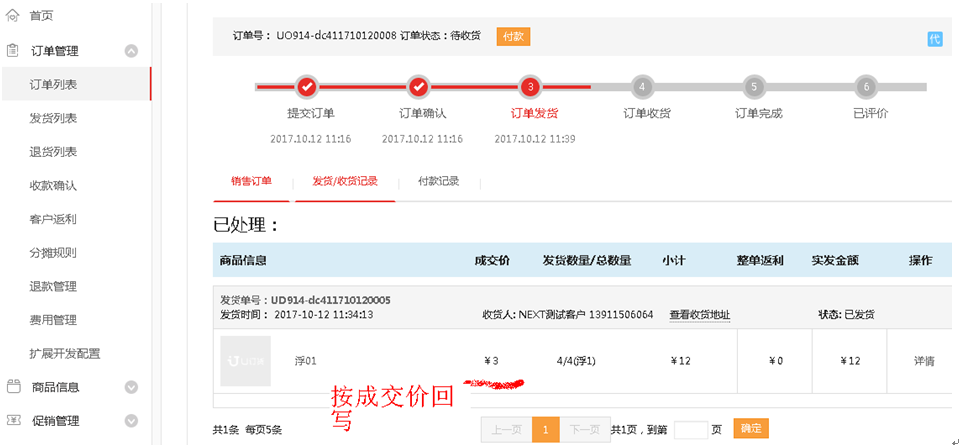This screenshot has height=445, width=974.
Task: Click the product name 浮01
Action: coord(306,361)
